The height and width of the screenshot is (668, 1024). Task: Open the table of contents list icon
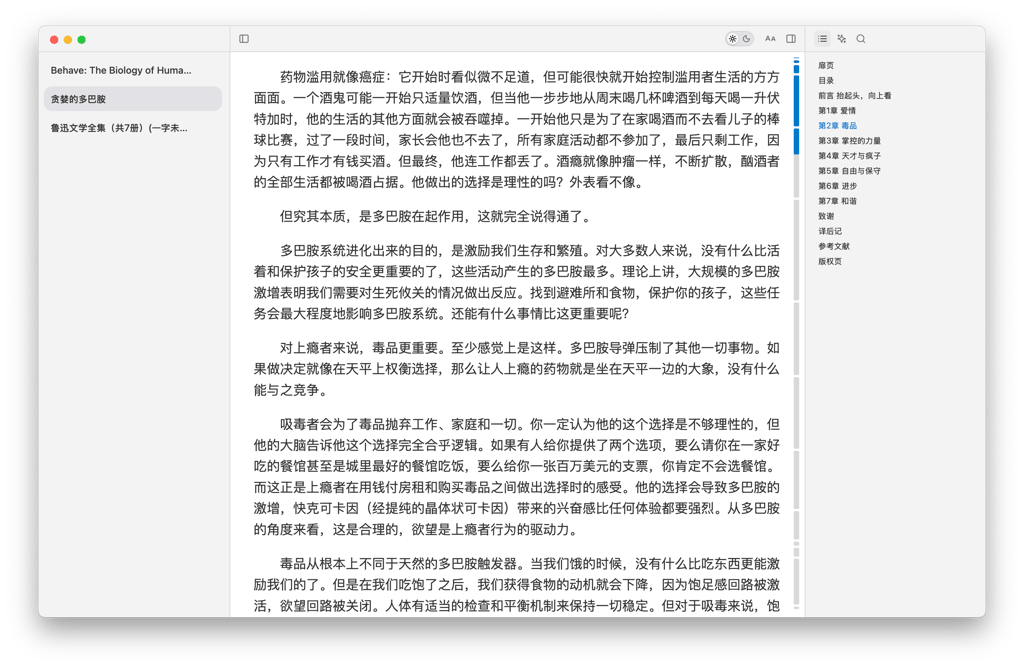(x=821, y=38)
